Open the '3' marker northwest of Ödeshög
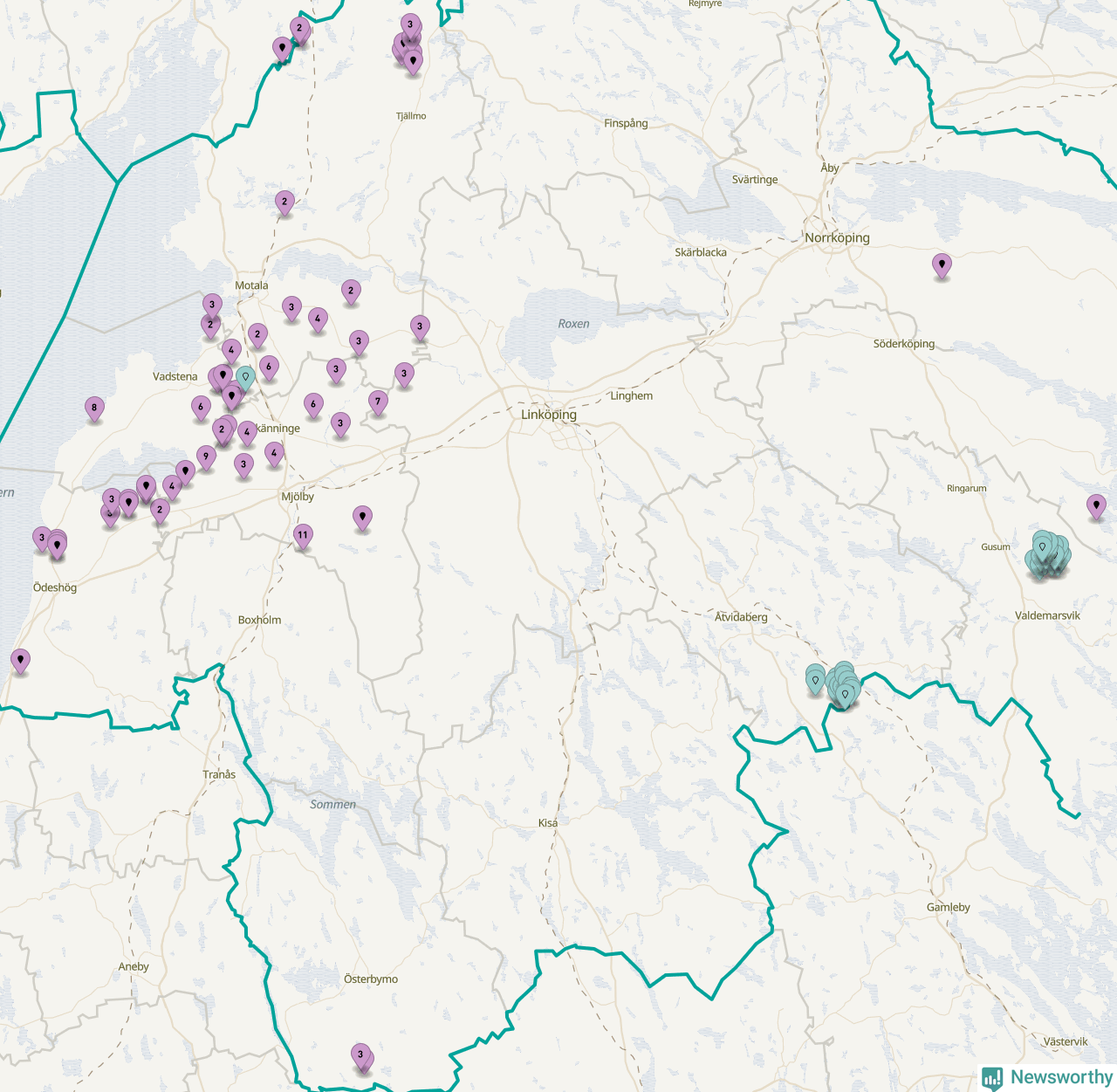This screenshot has width=1117, height=1092. coord(42,539)
